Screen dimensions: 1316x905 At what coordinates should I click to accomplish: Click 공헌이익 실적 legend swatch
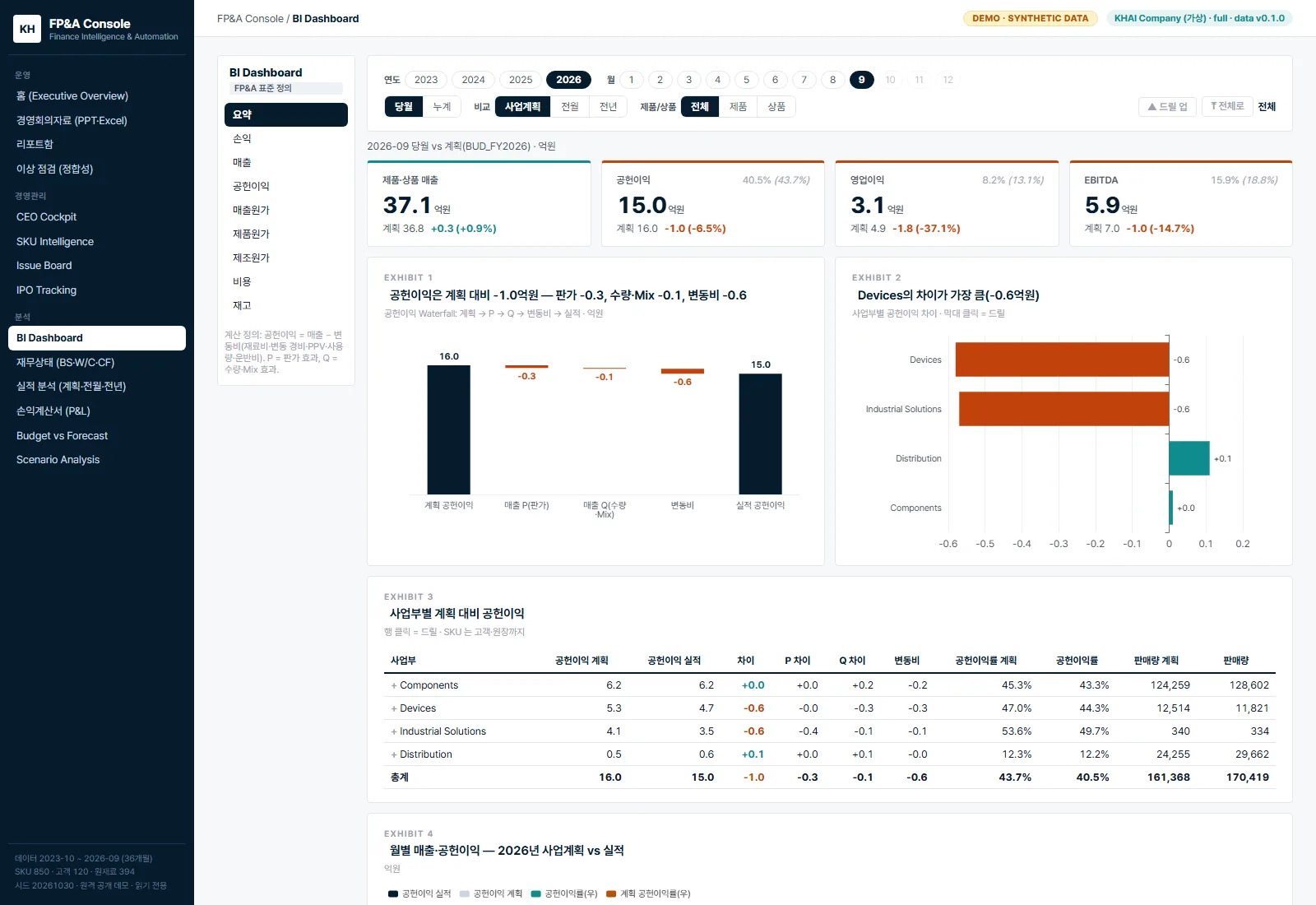[393, 894]
